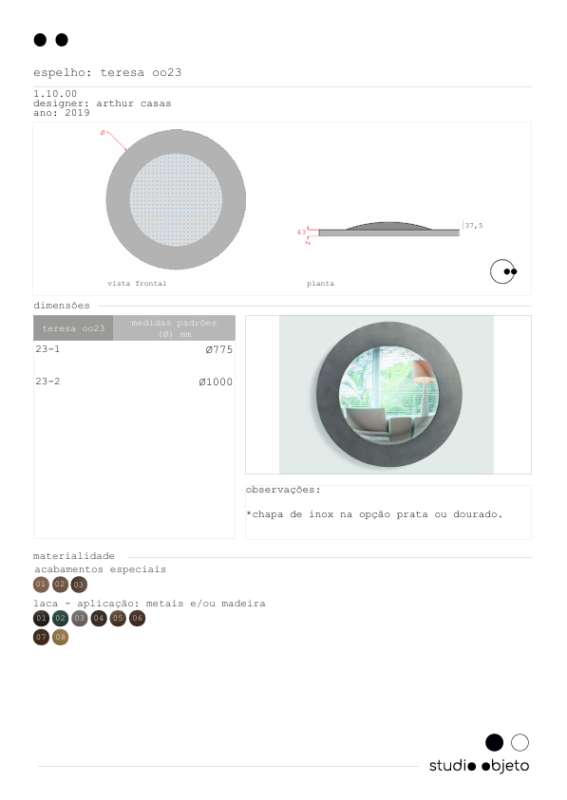Select green laca swatch 02
Viewport: 567px width, 800px height.
point(60,618)
